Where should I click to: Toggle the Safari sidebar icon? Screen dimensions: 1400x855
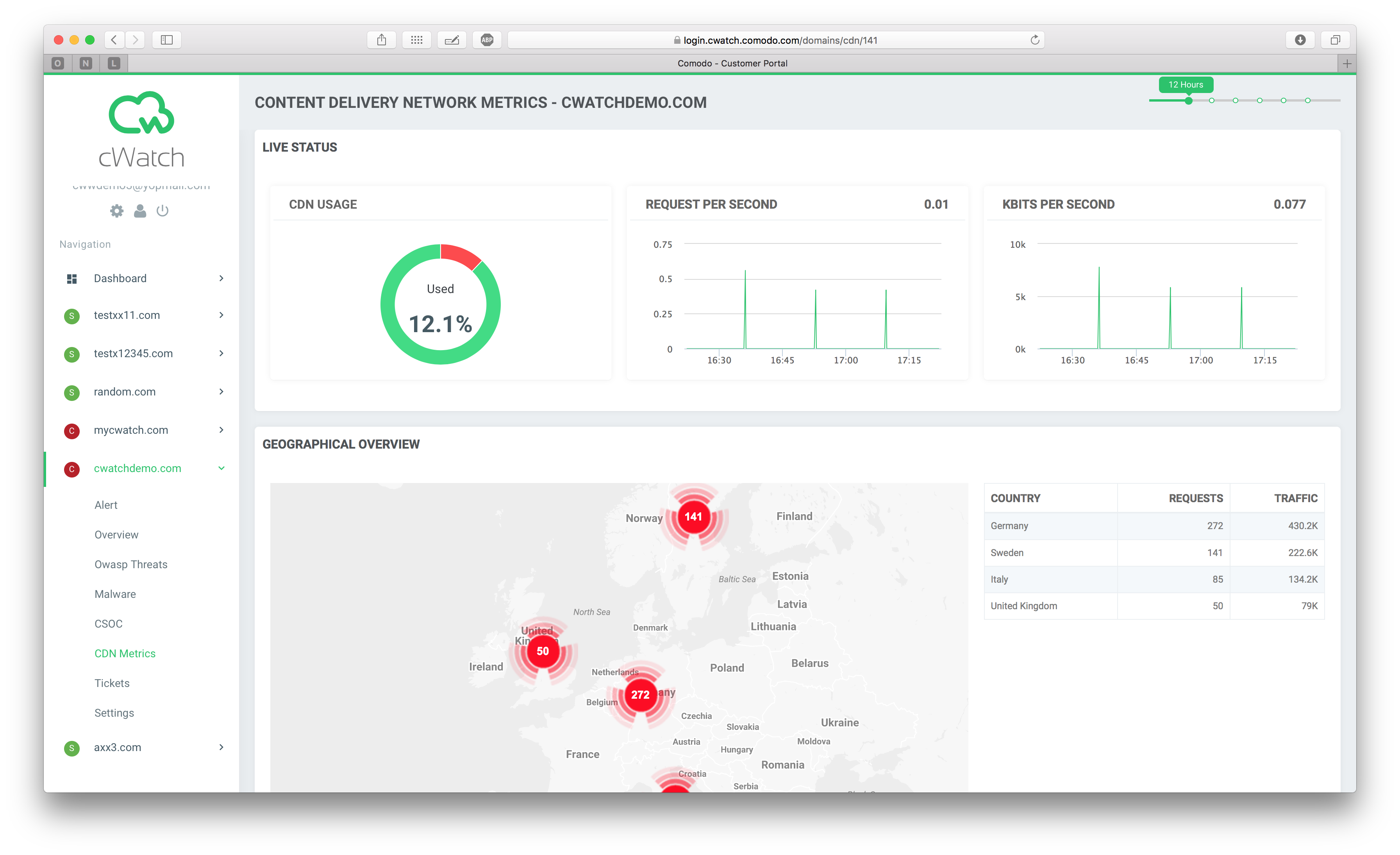pos(166,40)
